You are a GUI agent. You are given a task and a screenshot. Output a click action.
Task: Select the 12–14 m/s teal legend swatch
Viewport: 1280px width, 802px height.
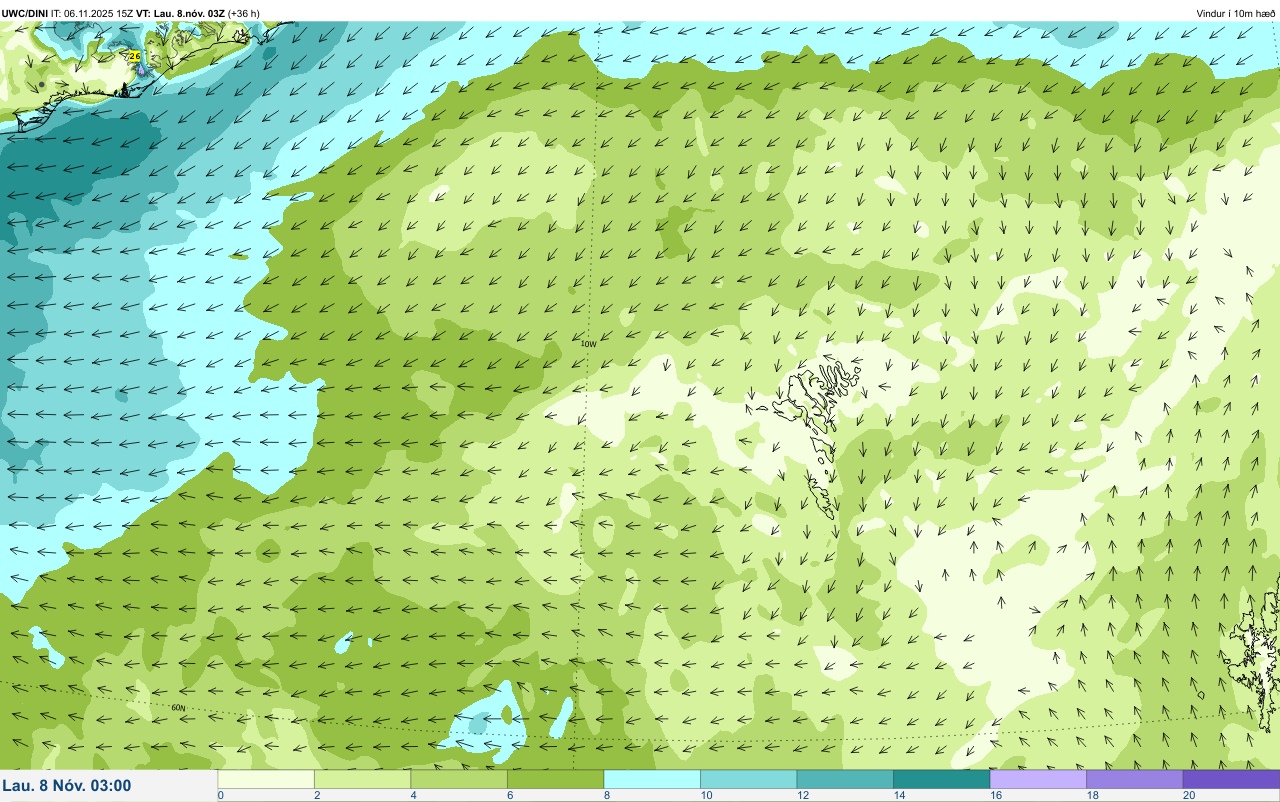click(845, 779)
